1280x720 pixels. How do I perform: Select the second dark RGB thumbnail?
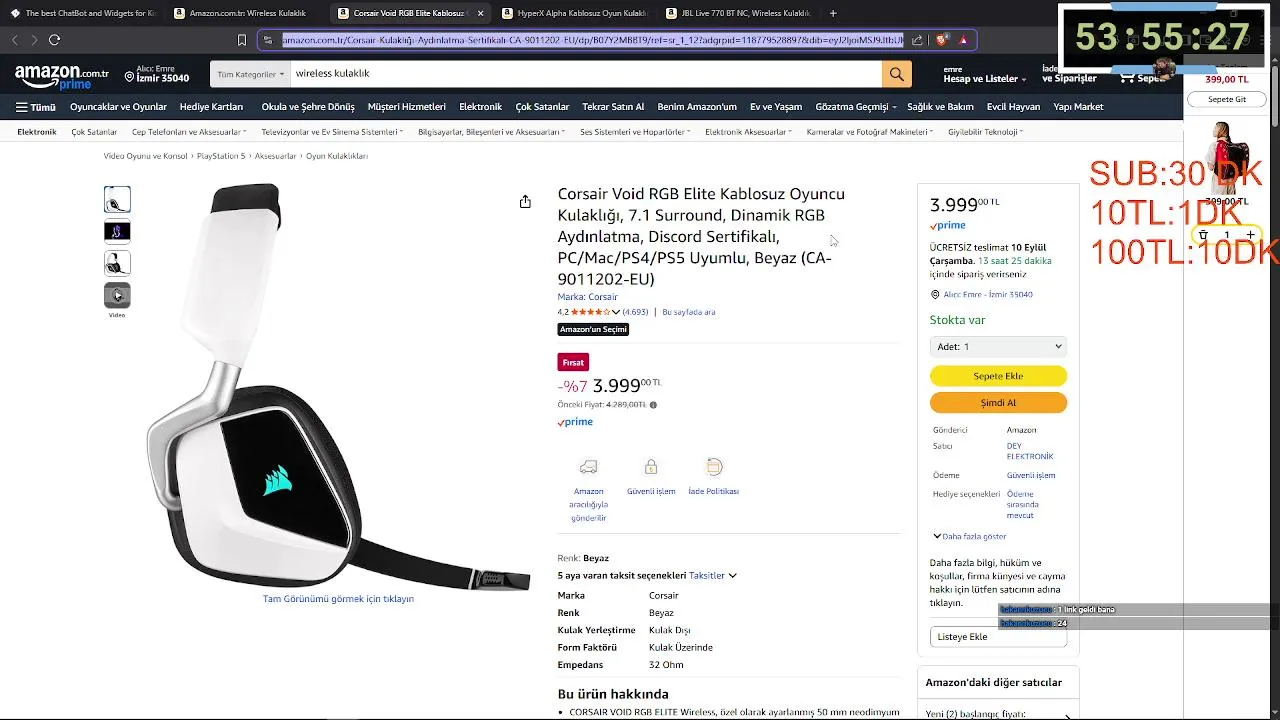click(x=117, y=231)
